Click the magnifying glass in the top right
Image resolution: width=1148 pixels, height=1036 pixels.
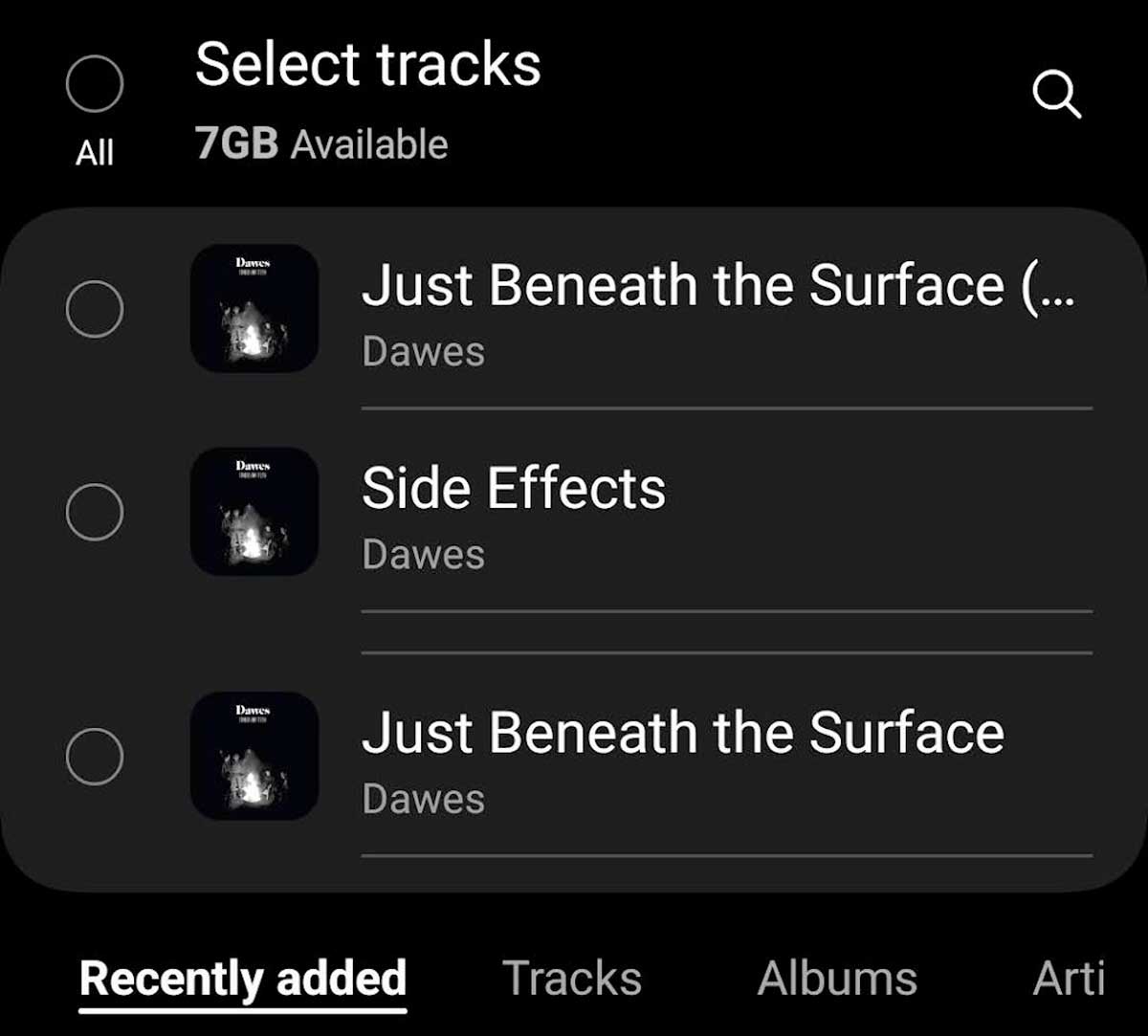[1055, 96]
